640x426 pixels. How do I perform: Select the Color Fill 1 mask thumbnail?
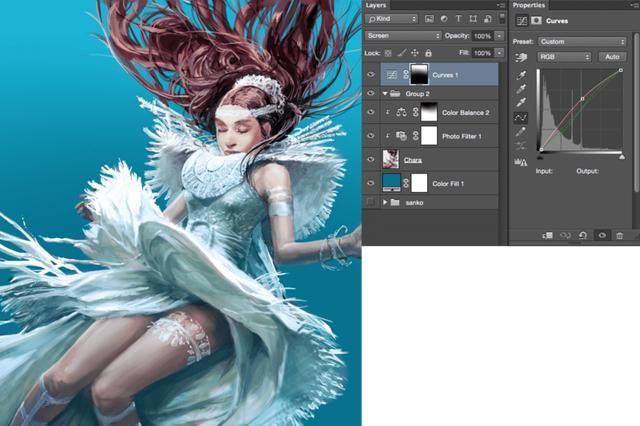[x=419, y=183]
